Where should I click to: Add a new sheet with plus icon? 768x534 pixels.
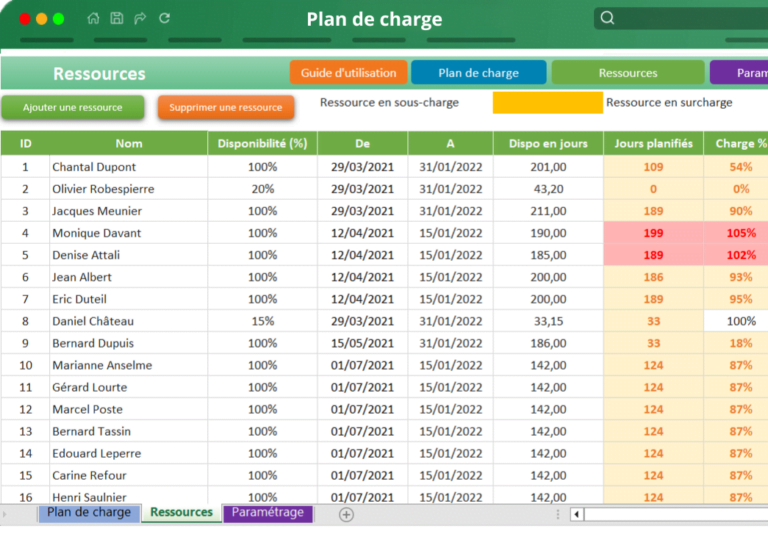coord(346,514)
